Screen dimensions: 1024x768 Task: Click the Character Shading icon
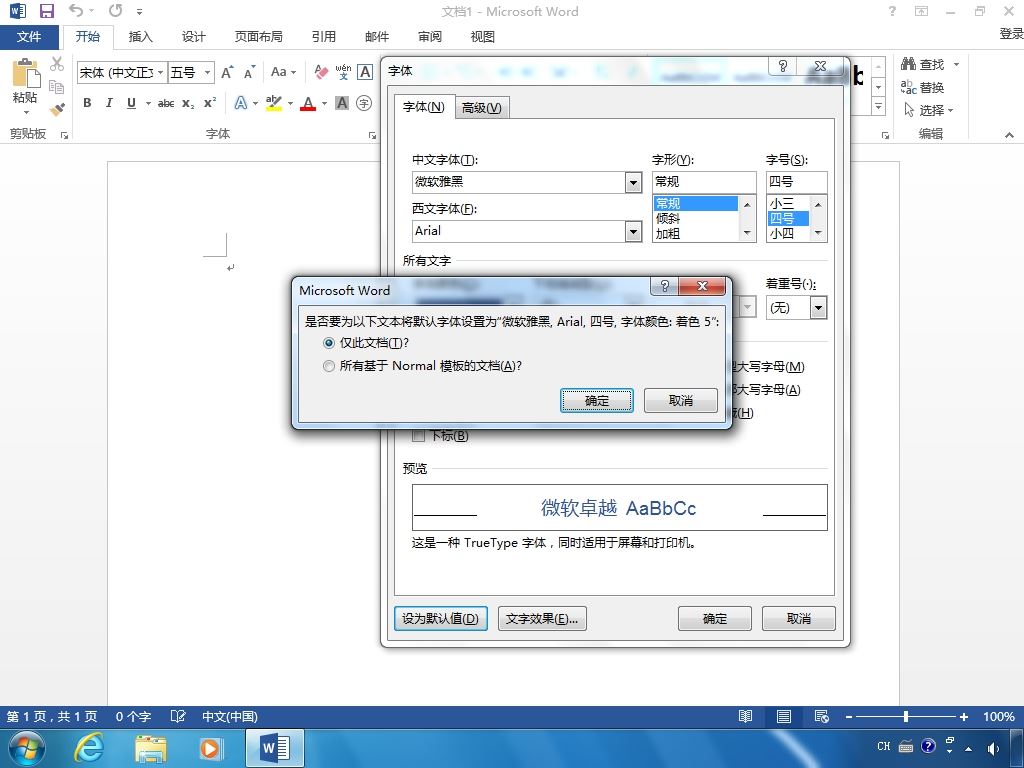click(x=342, y=103)
